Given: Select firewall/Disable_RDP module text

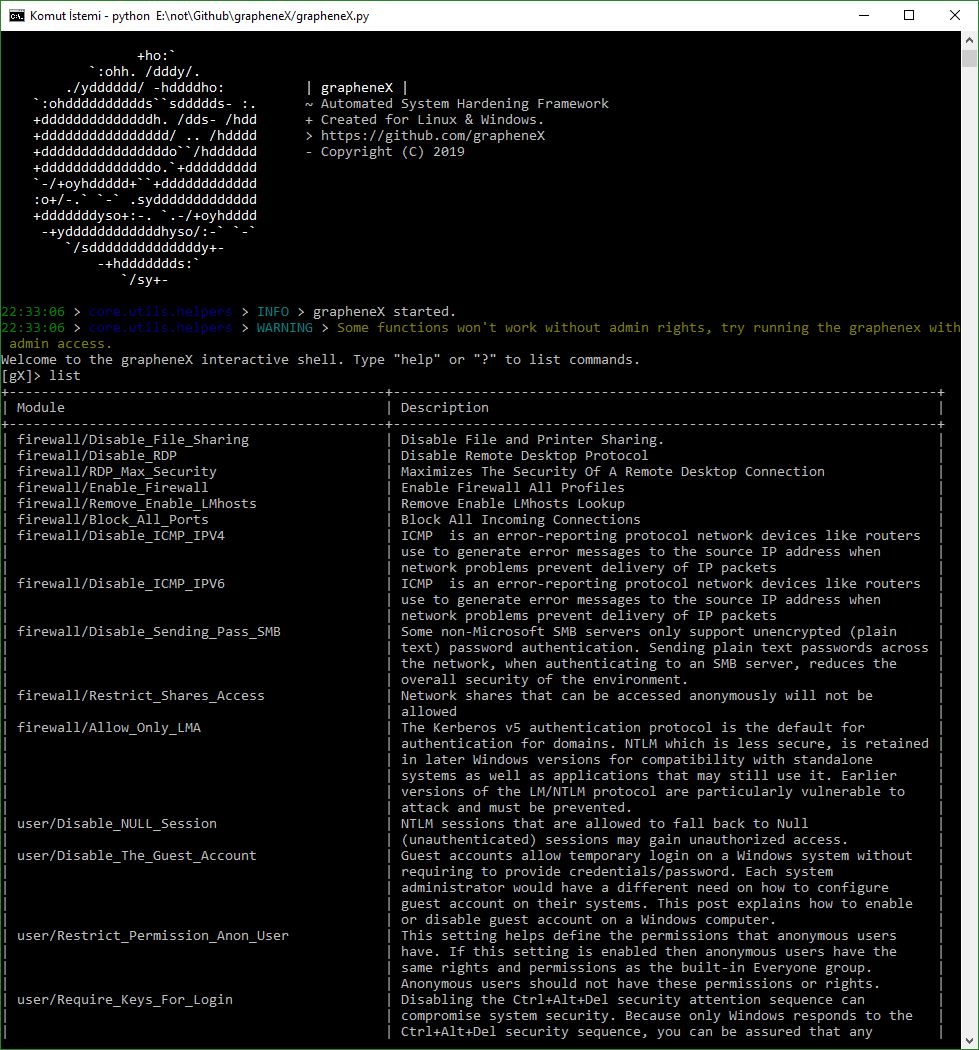Looking at the screenshot, I should (97, 455).
